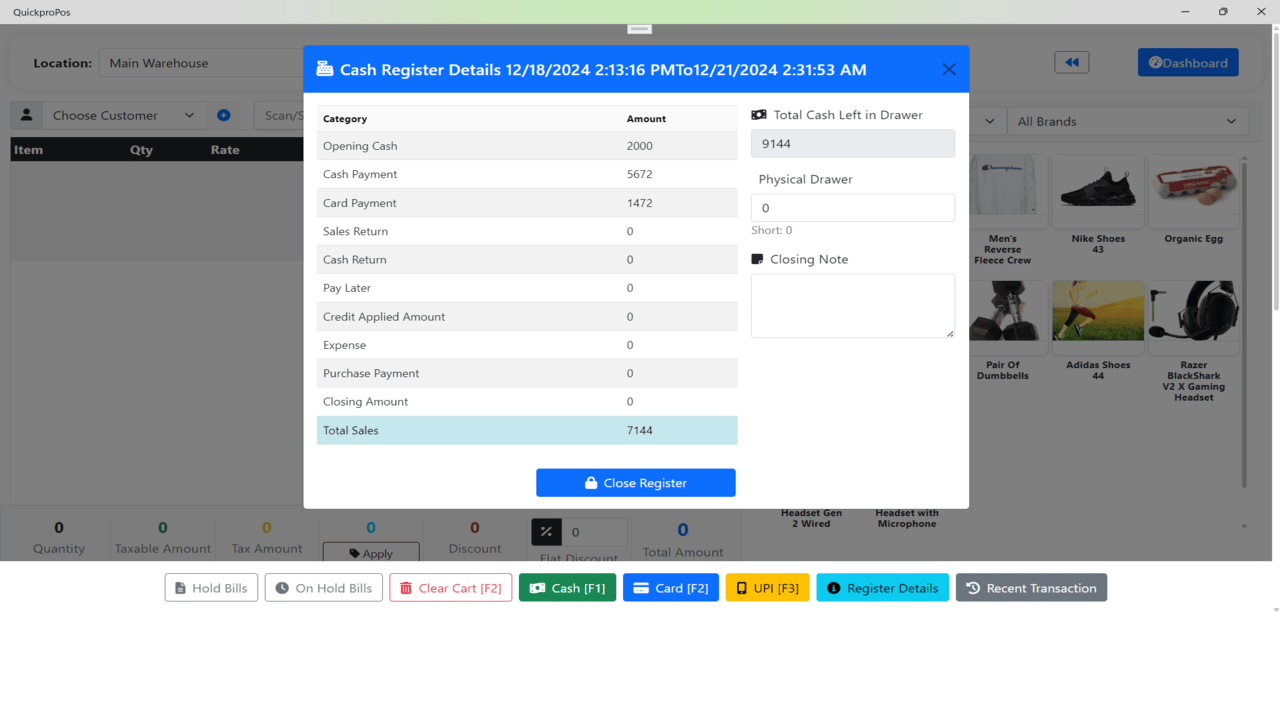
Task: Close the Cash Register Details dialog
Action: tap(948, 68)
